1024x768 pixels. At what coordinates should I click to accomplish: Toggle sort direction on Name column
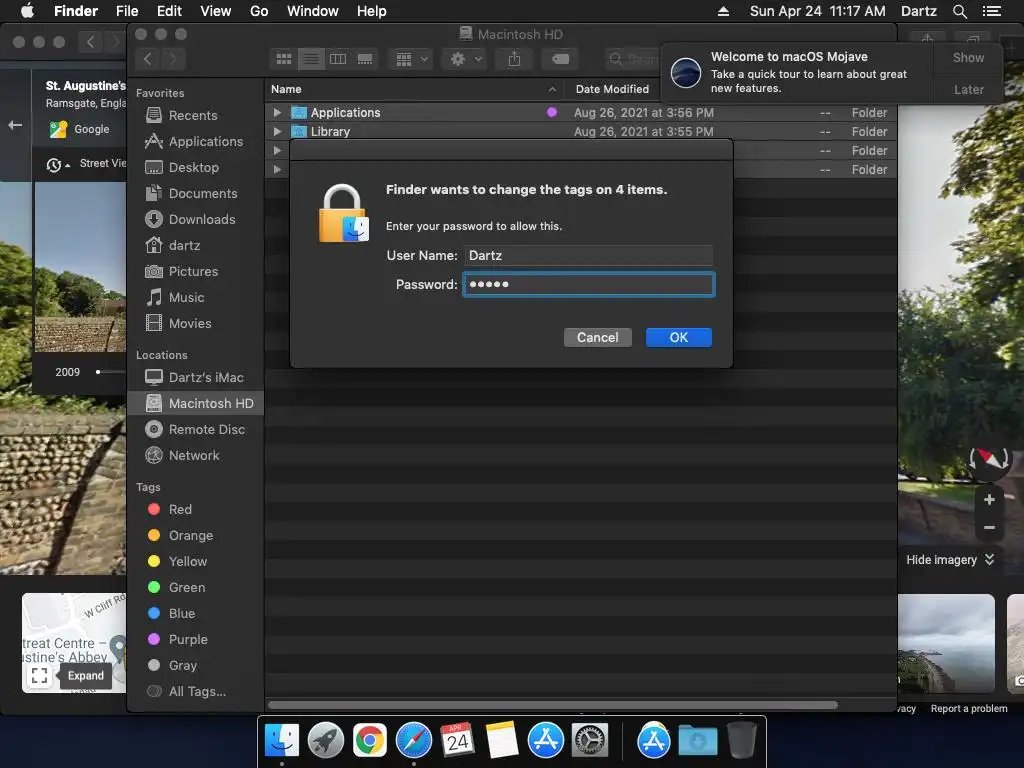click(552, 89)
